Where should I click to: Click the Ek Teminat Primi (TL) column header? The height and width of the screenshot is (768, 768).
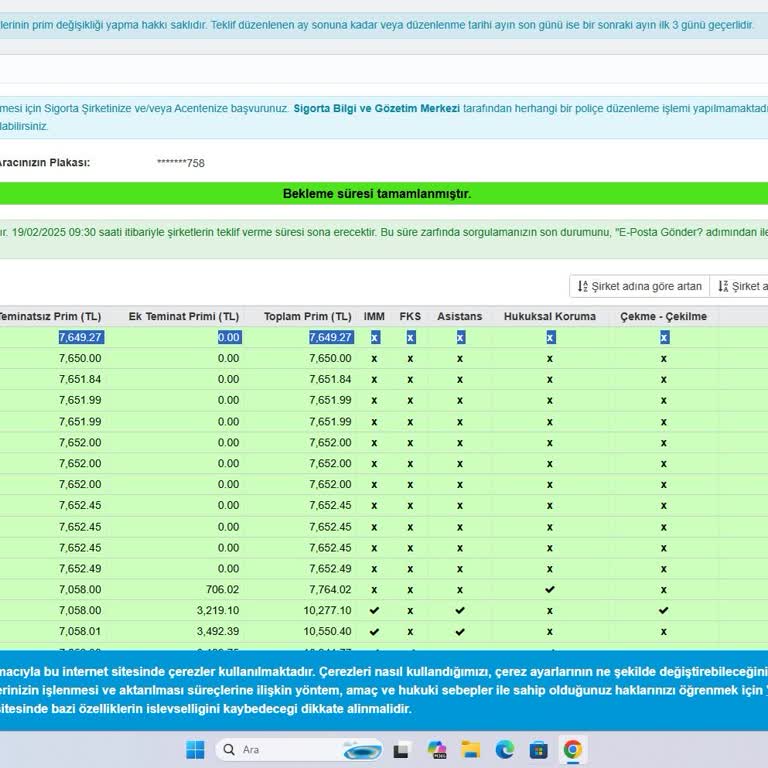click(184, 316)
